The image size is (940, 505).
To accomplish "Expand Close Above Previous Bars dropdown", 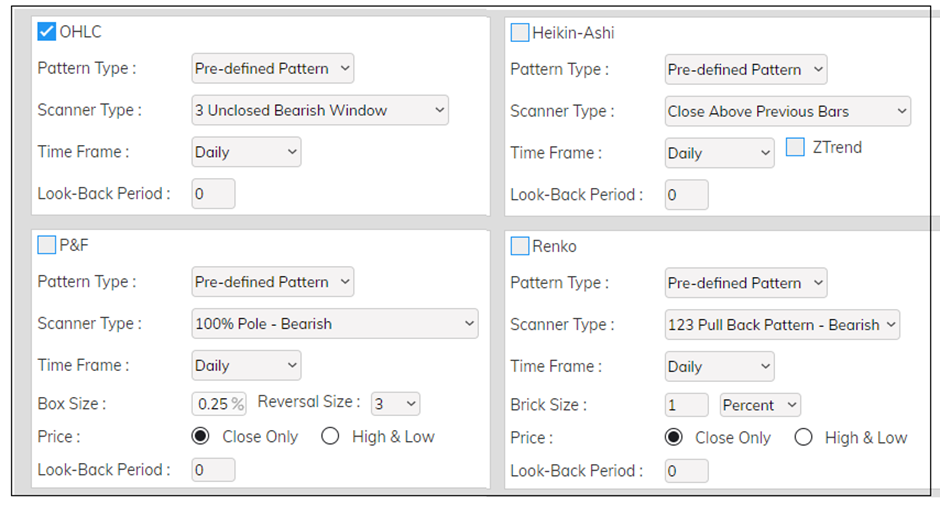I will point(787,111).
